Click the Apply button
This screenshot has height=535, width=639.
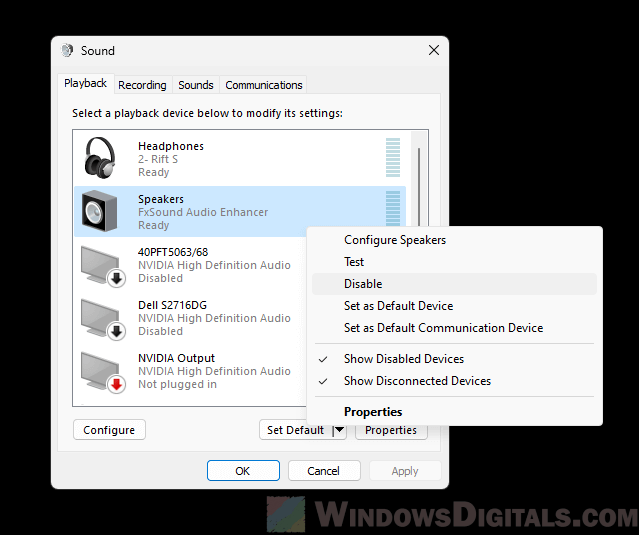tap(405, 471)
